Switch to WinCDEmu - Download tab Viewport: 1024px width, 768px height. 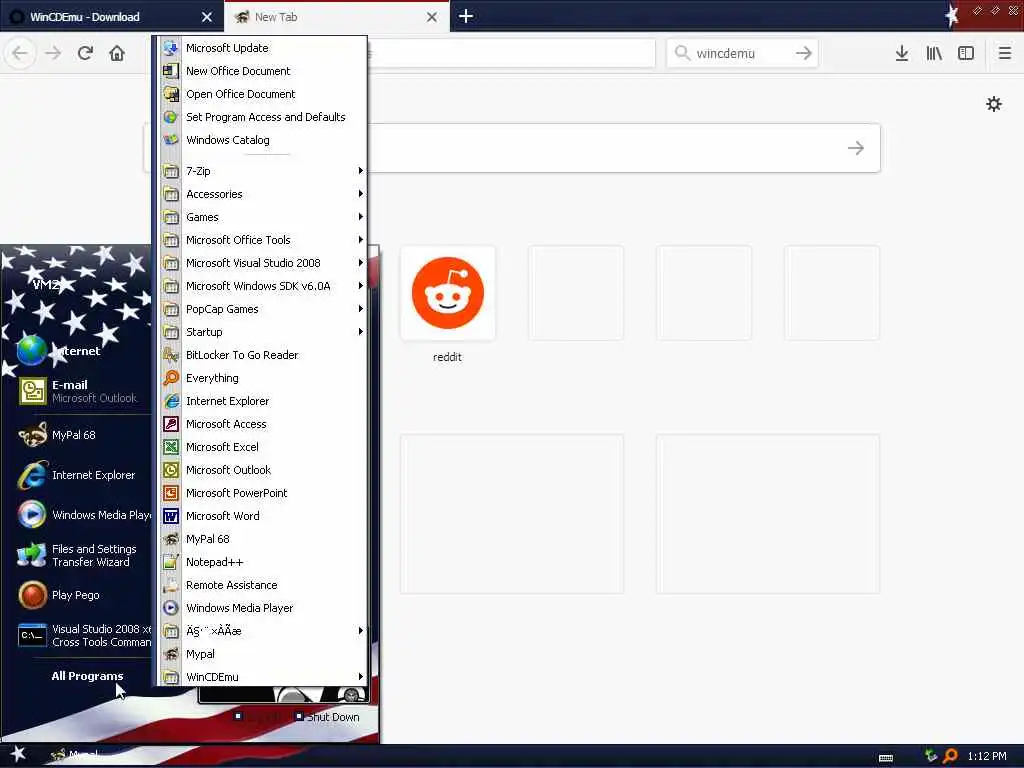click(111, 16)
